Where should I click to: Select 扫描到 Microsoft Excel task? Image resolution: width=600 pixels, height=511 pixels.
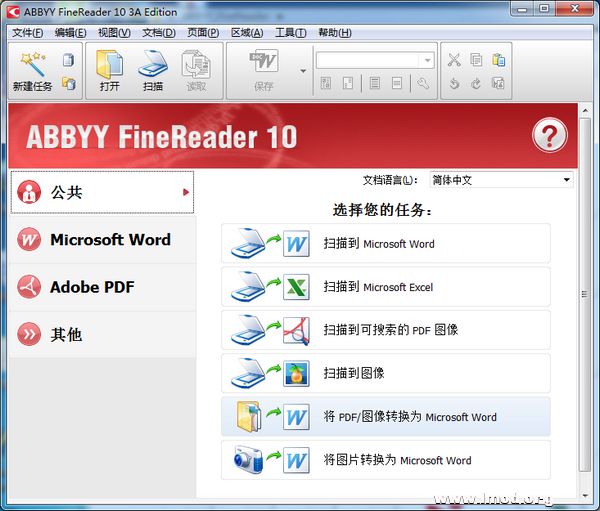point(385,287)
